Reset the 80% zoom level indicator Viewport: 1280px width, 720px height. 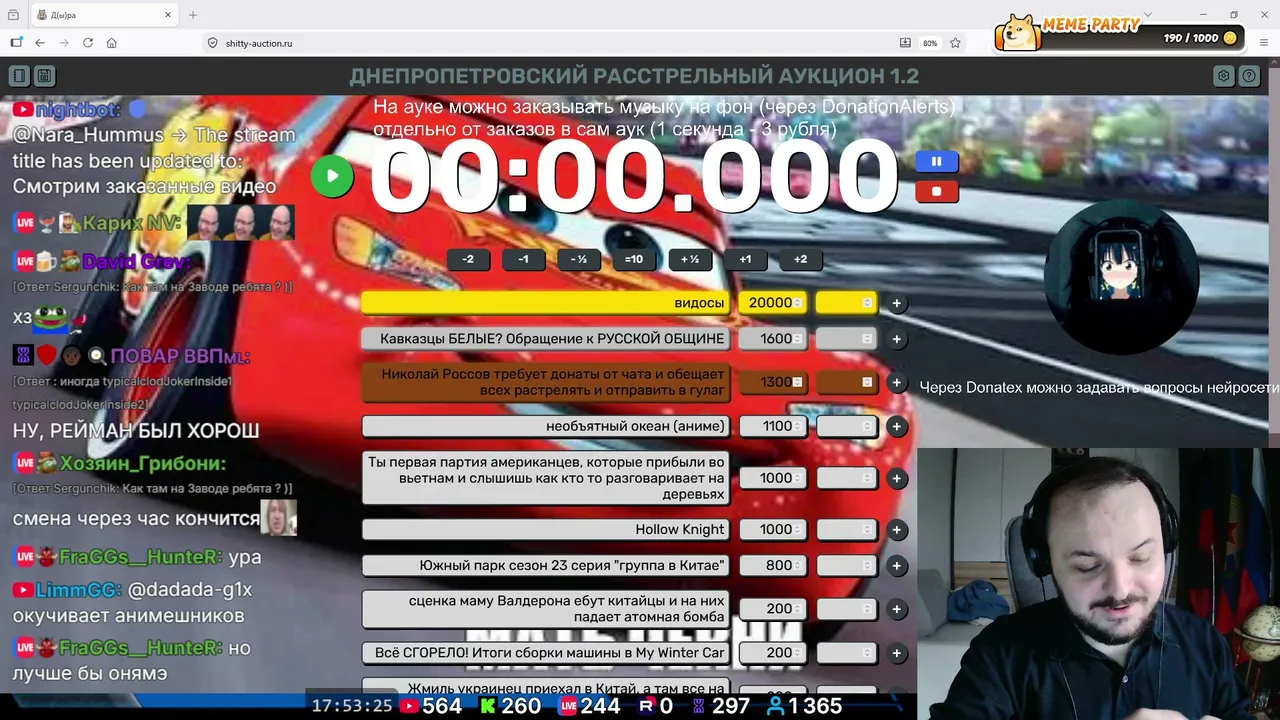tap(930, 43)
